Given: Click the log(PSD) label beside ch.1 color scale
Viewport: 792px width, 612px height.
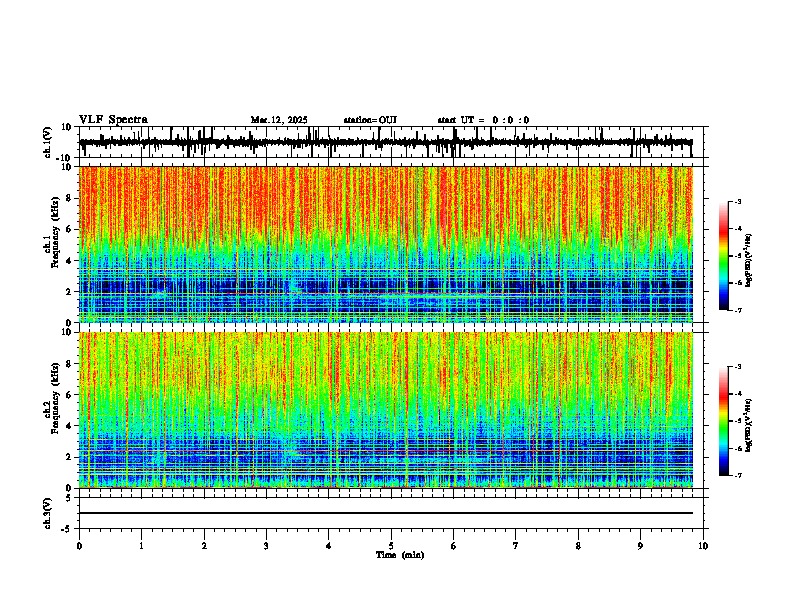Looking at the screenshot, I should 750,260.
